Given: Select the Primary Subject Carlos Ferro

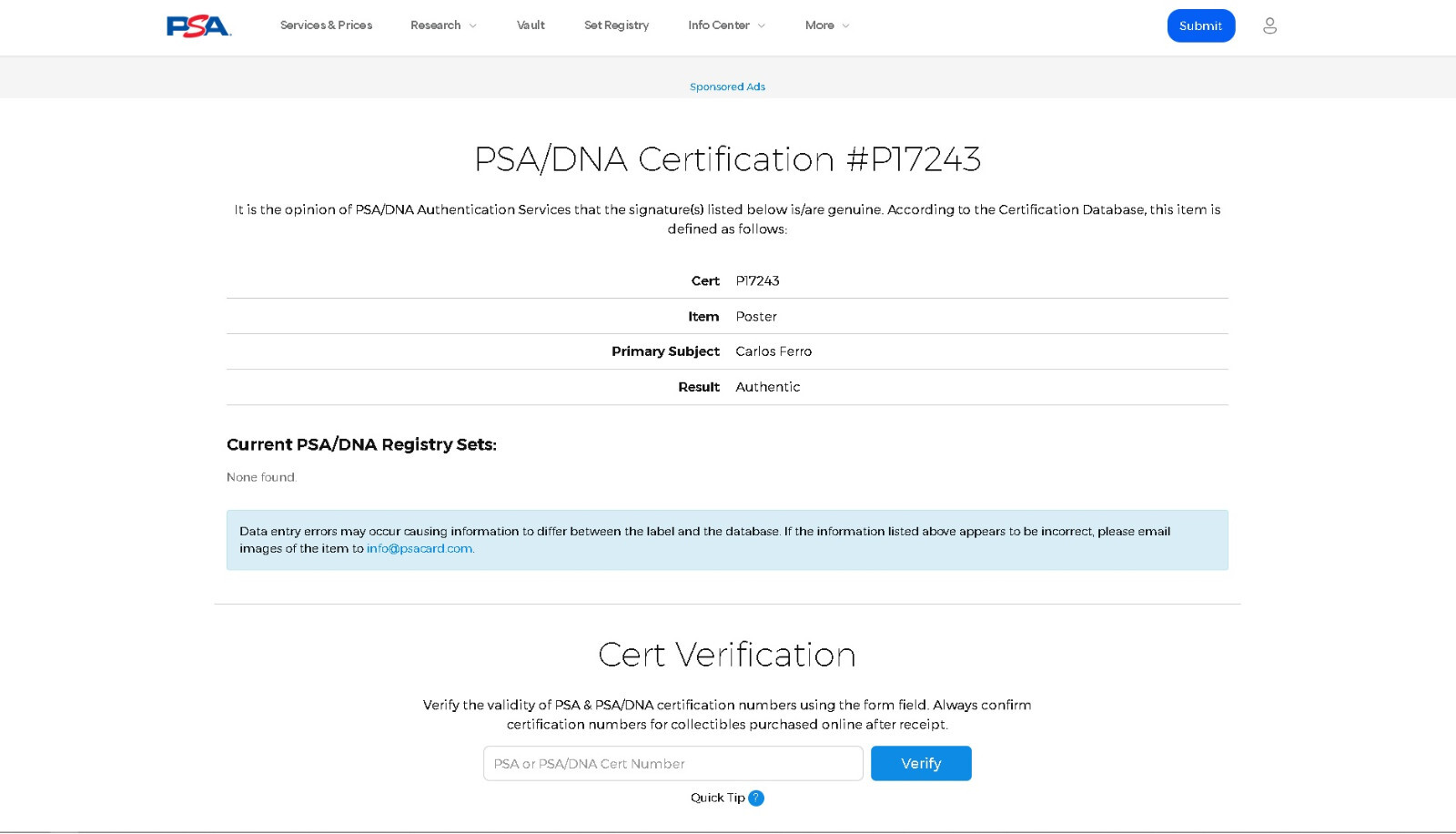Looking at the screenshot, I should point(773,351).
